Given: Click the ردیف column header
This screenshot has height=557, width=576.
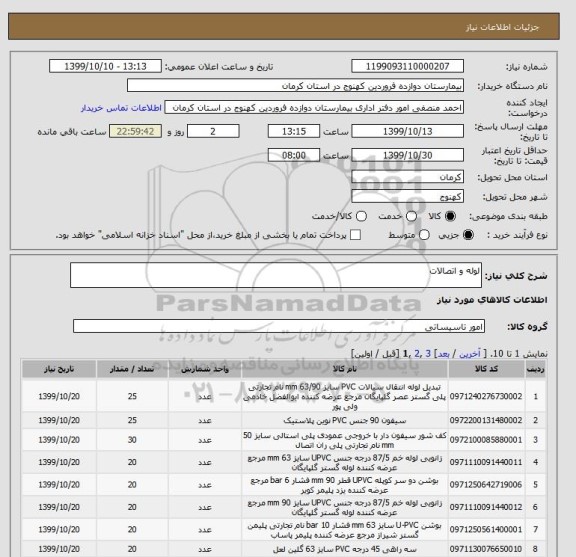Looking at the screenshot, I should pos(535,369).
